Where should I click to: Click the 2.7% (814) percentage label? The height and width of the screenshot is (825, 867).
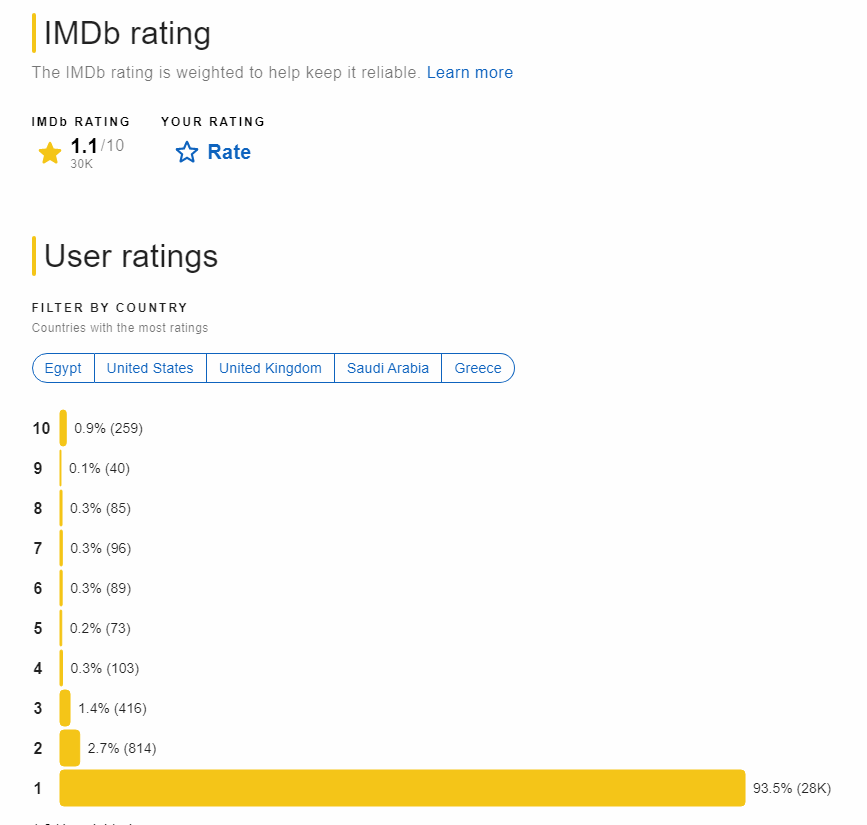(122, 749)
